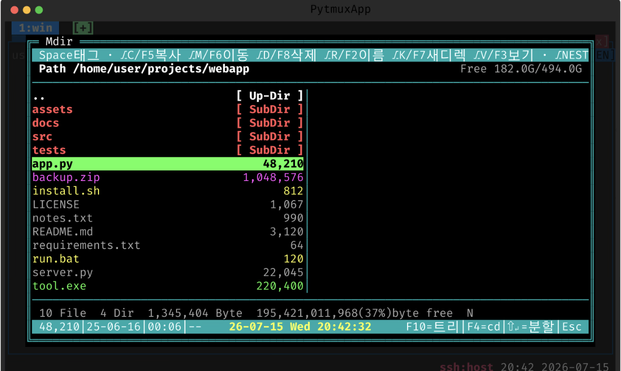Select the backup.zip file
Viewport: 621px width, 371px height.
(x=168, y=177)
